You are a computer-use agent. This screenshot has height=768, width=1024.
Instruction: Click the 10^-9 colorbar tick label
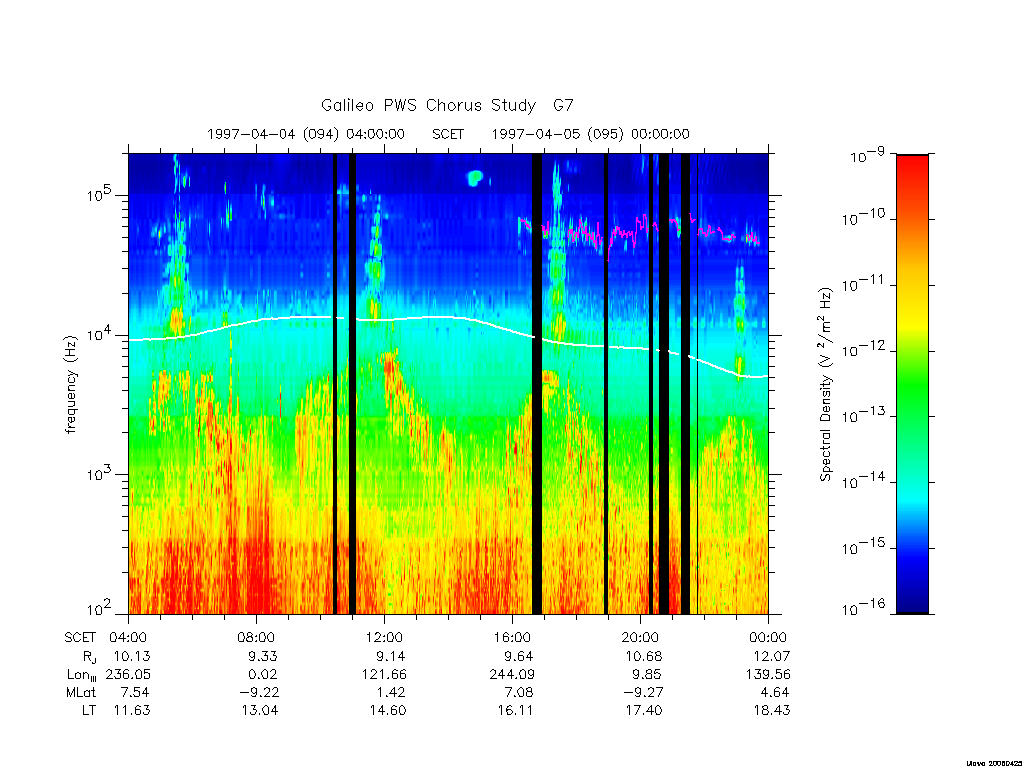[868, 155]
